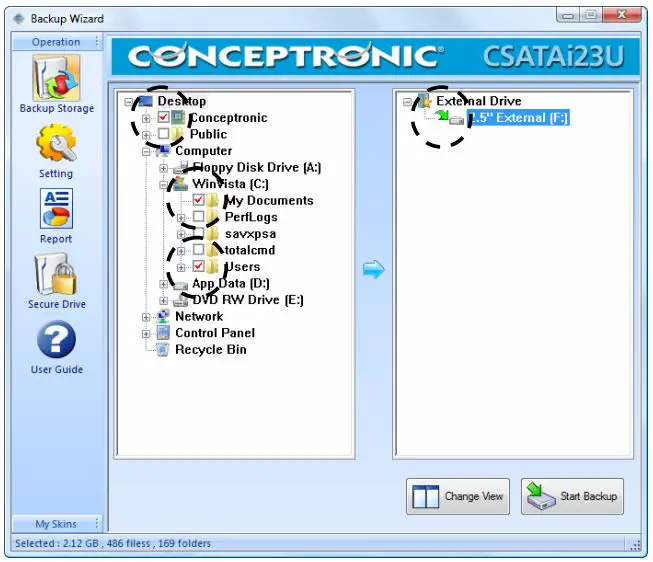This screenshot has width=653, height=562.
Task: Open the Report chart icon
Action: click(x=56, y=208)
